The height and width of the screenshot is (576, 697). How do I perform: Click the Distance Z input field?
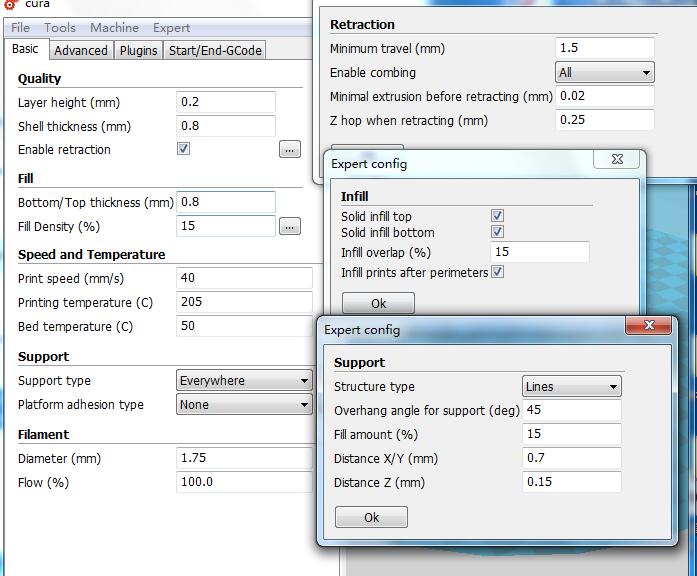coord(572,481)
